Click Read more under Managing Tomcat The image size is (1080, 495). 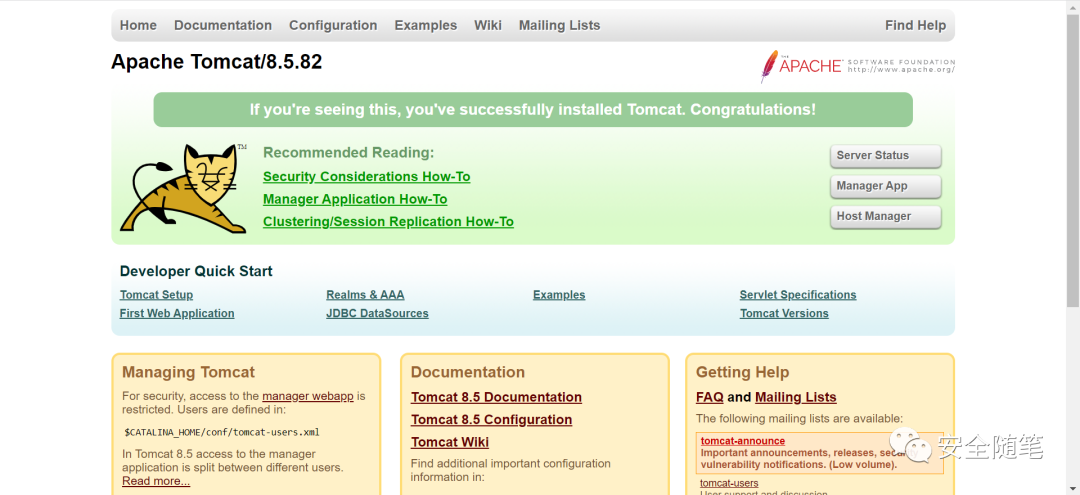pyautogui.click(x=156, y=481)
